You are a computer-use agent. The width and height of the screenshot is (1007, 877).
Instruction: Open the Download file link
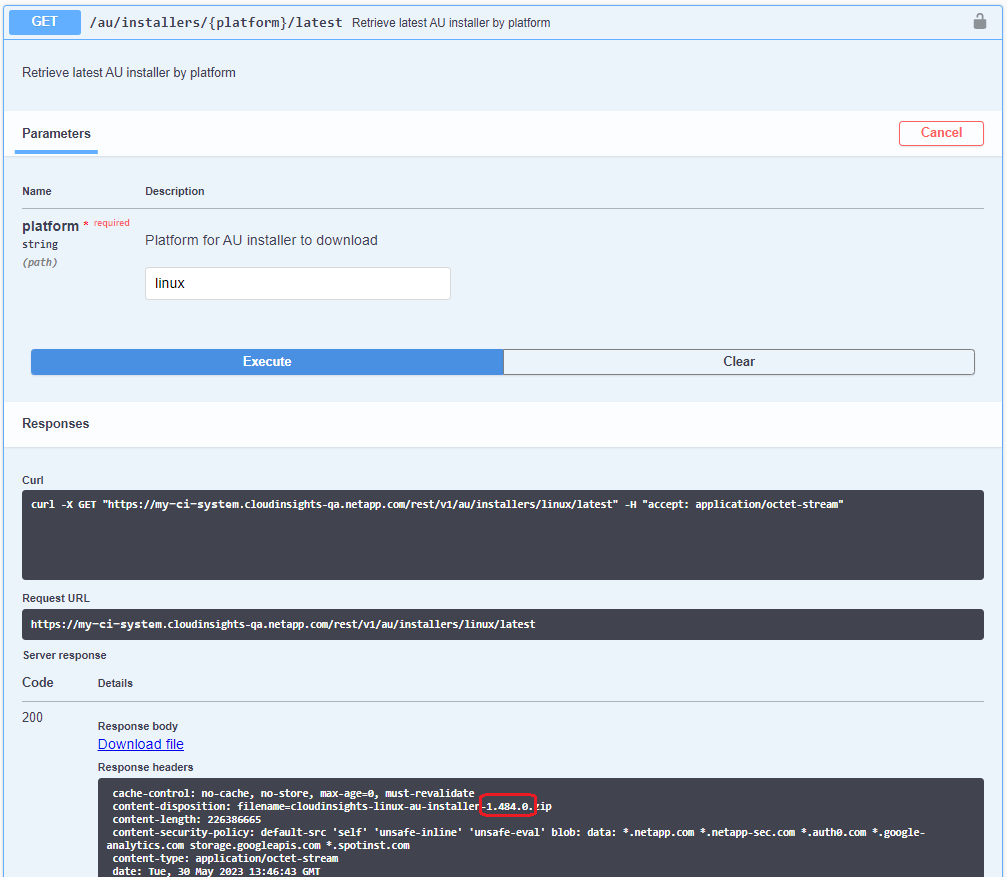pos(141,744)
